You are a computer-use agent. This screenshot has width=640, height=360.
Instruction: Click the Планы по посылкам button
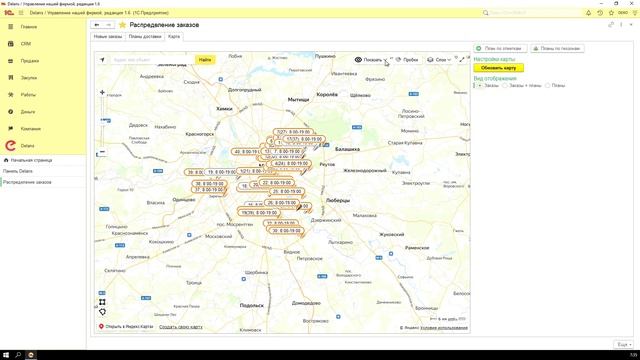(557, 49)
